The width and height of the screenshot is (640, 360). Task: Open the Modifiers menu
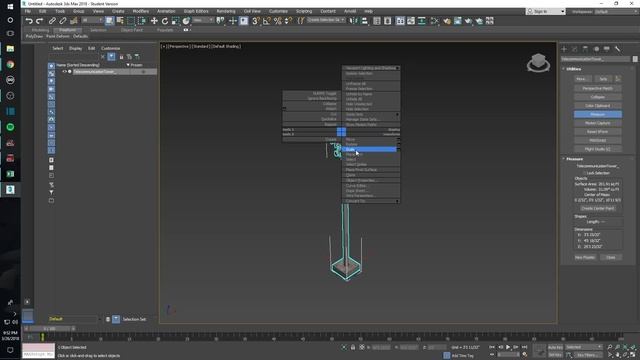[140, 11]
